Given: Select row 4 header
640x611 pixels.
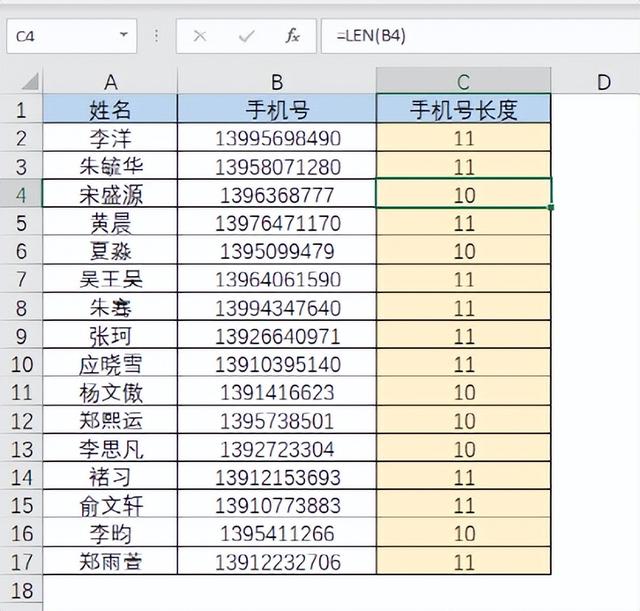Looking at the screenshot, I should [21, 194].
